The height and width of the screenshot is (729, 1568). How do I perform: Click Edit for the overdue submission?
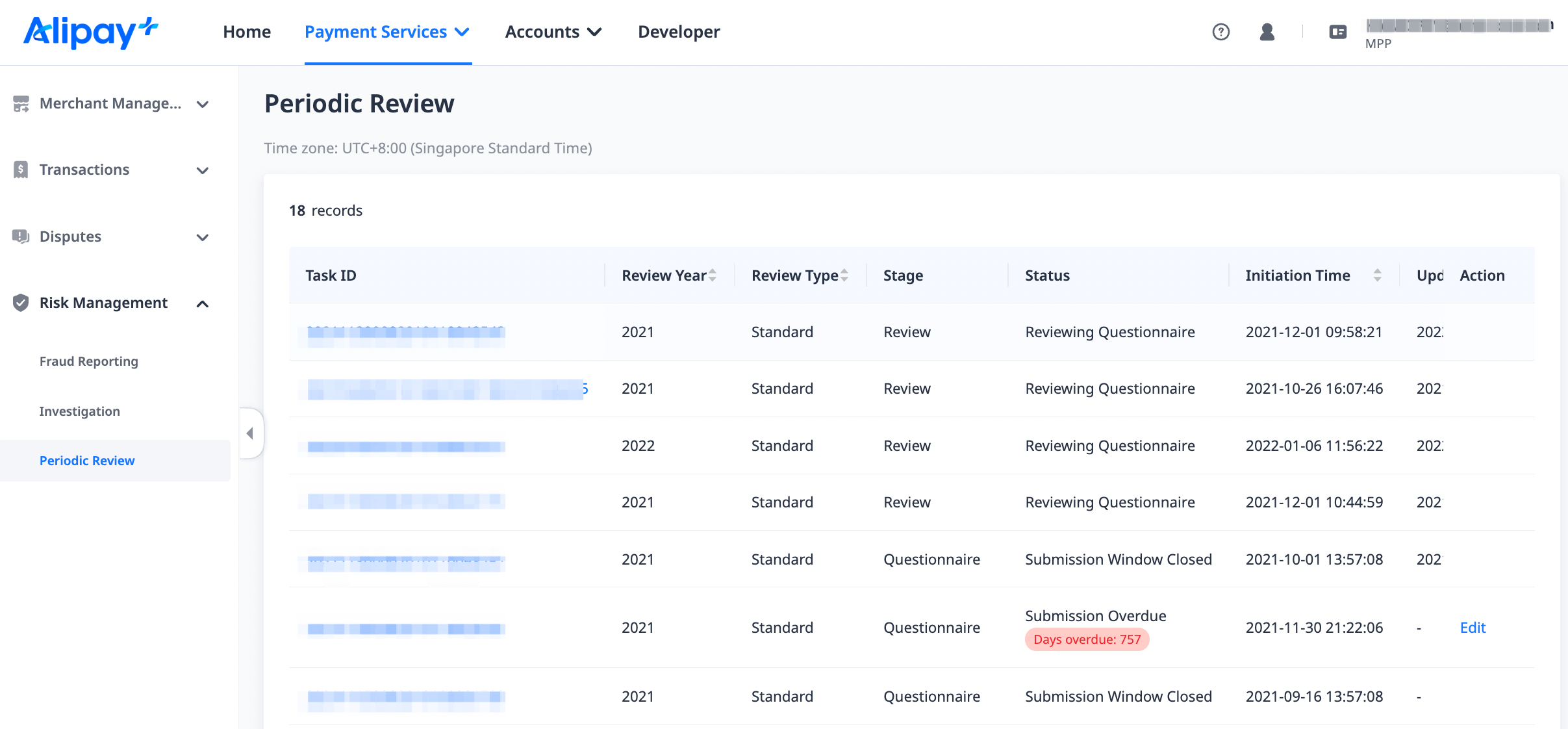(x=1473, y=628)
